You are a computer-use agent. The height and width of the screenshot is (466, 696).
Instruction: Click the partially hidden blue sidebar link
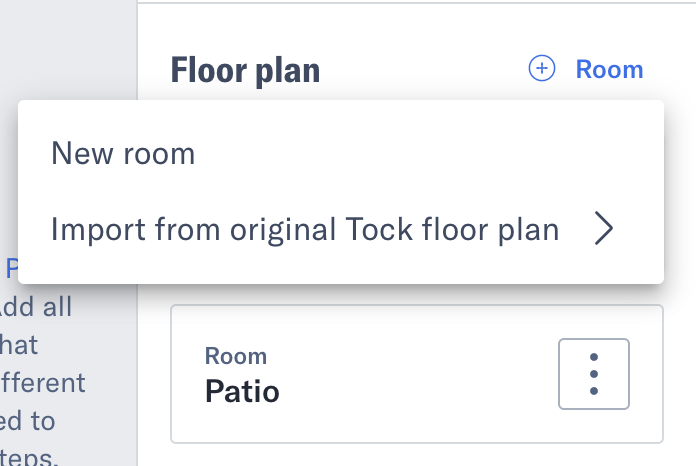[11, 269]
